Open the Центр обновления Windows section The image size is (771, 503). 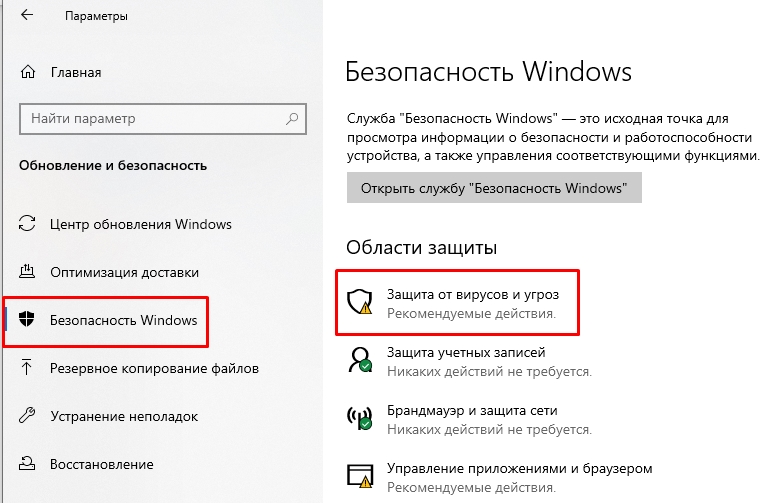pos(140,224)
